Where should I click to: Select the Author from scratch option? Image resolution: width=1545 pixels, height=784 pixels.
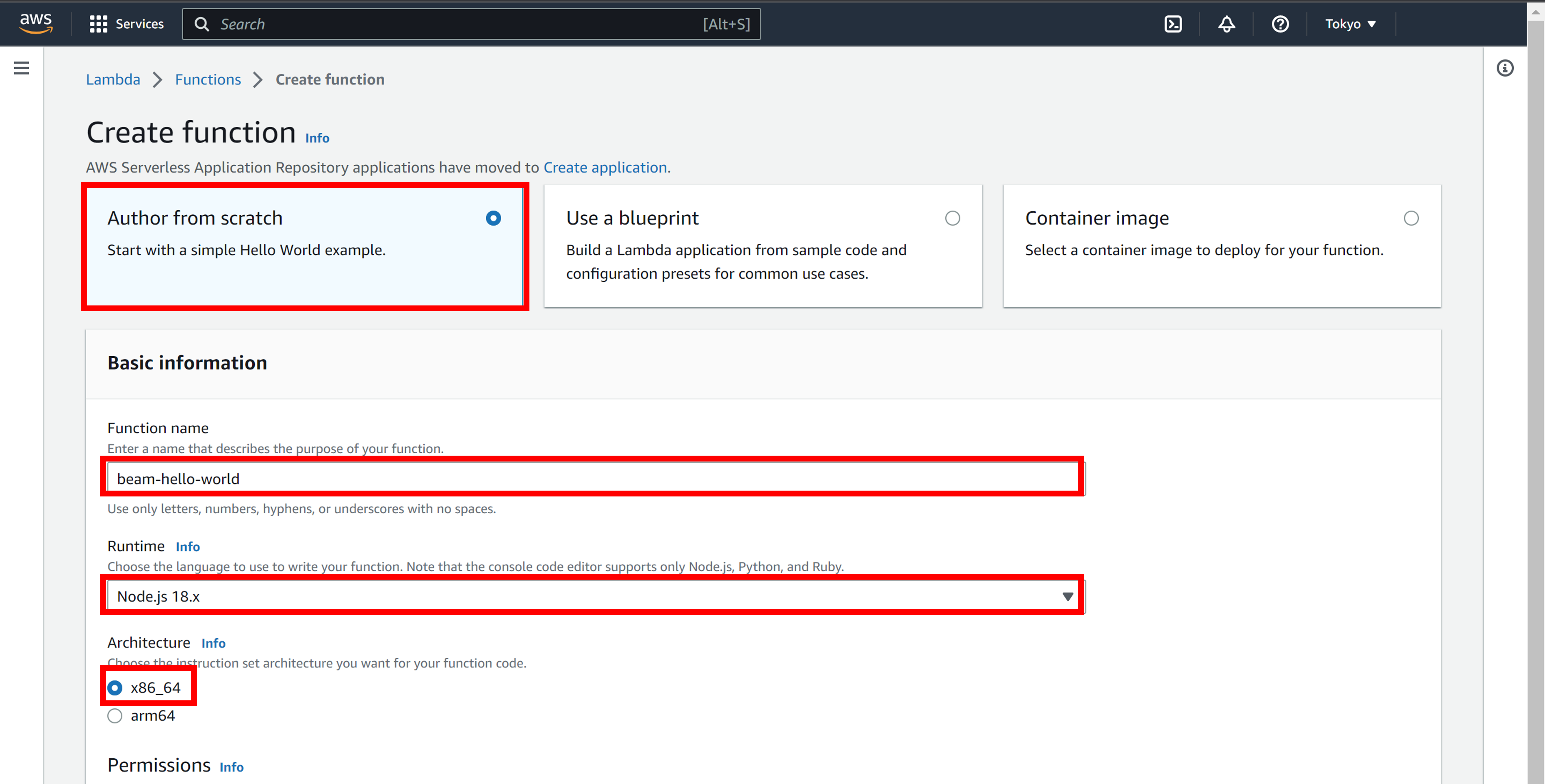tap(493, 218)
